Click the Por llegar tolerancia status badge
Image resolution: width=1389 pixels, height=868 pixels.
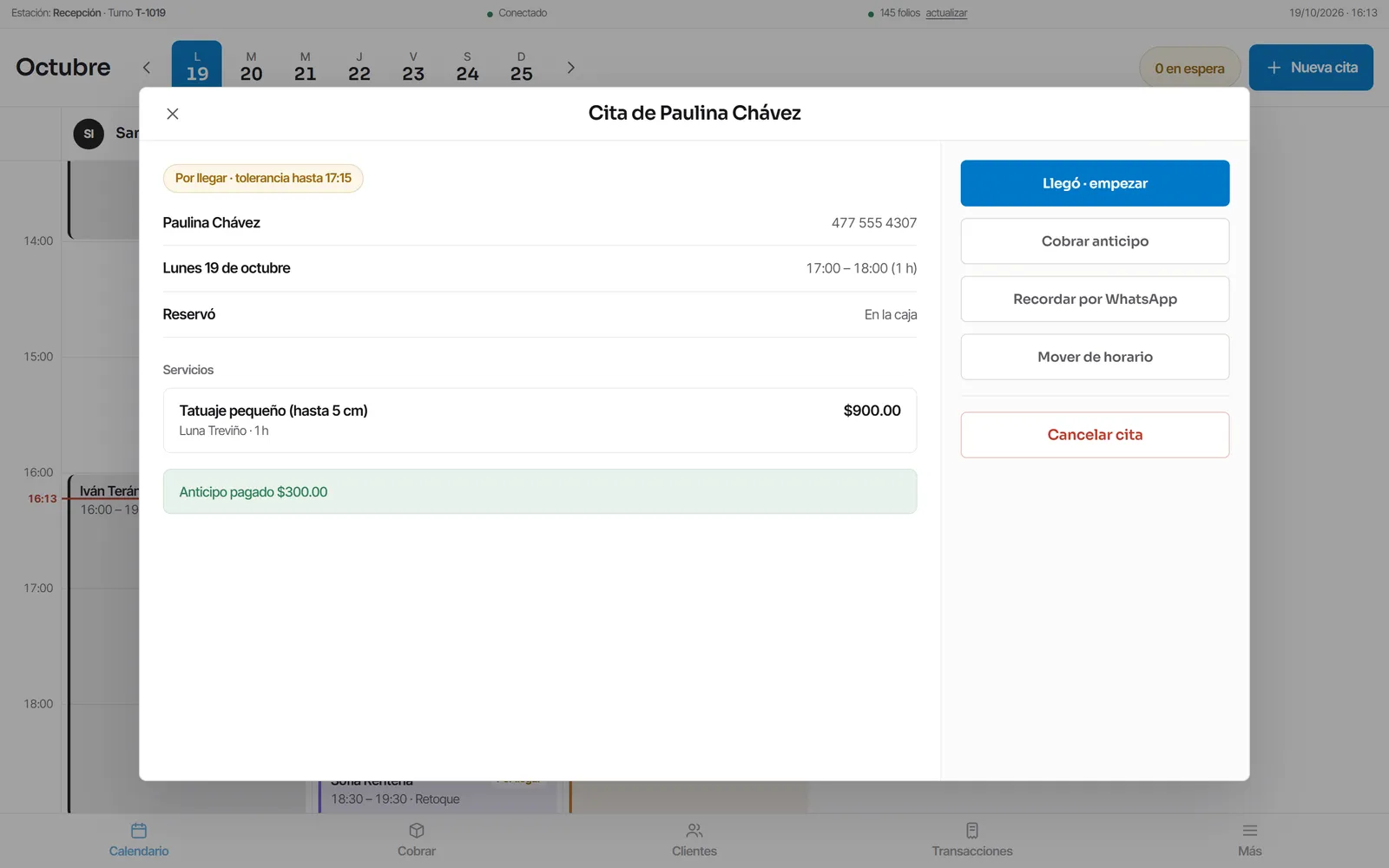[263, 178]
